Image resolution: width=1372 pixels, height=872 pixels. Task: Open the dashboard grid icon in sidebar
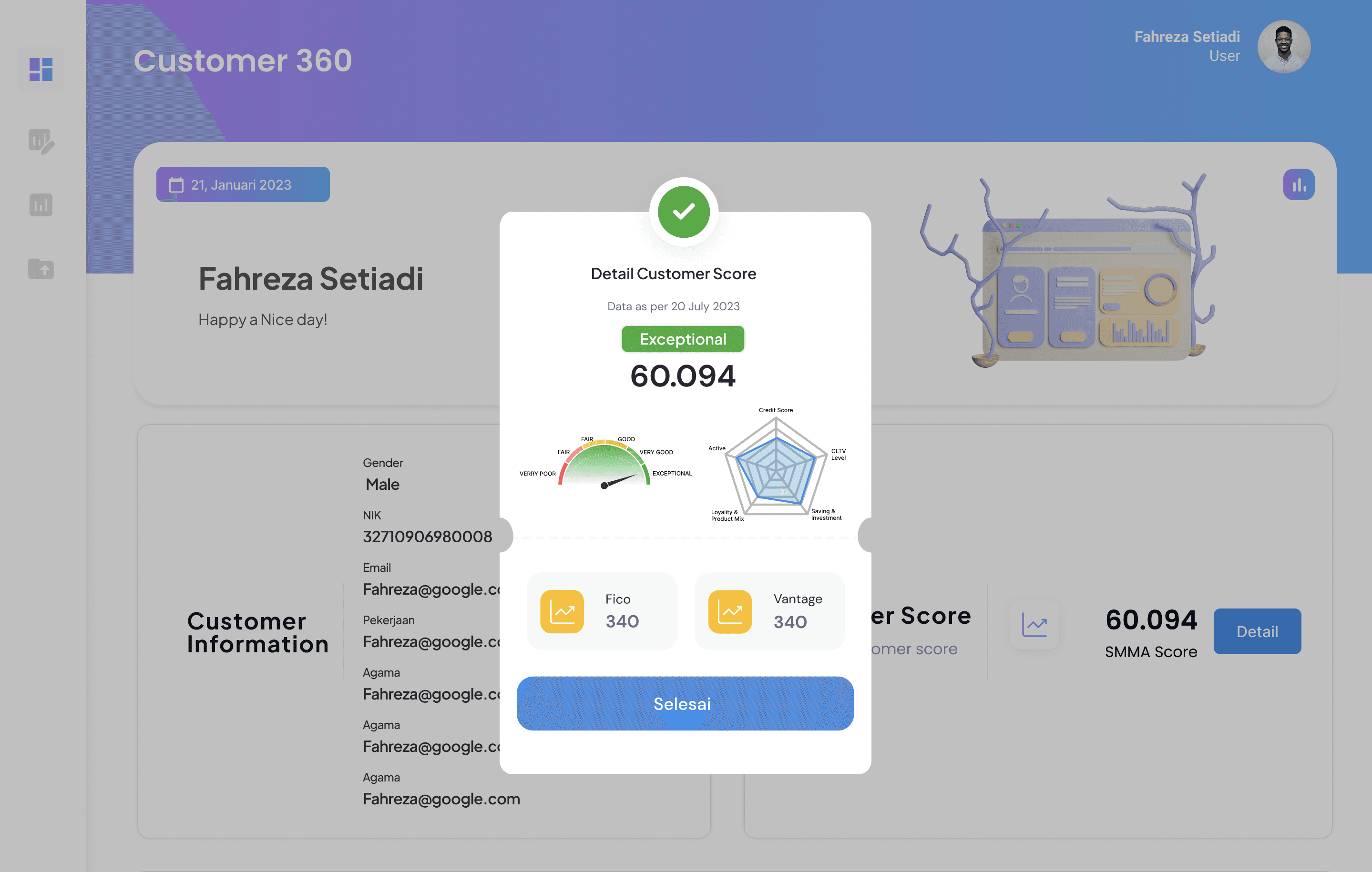pyautogui.click(x=41, y=70)
